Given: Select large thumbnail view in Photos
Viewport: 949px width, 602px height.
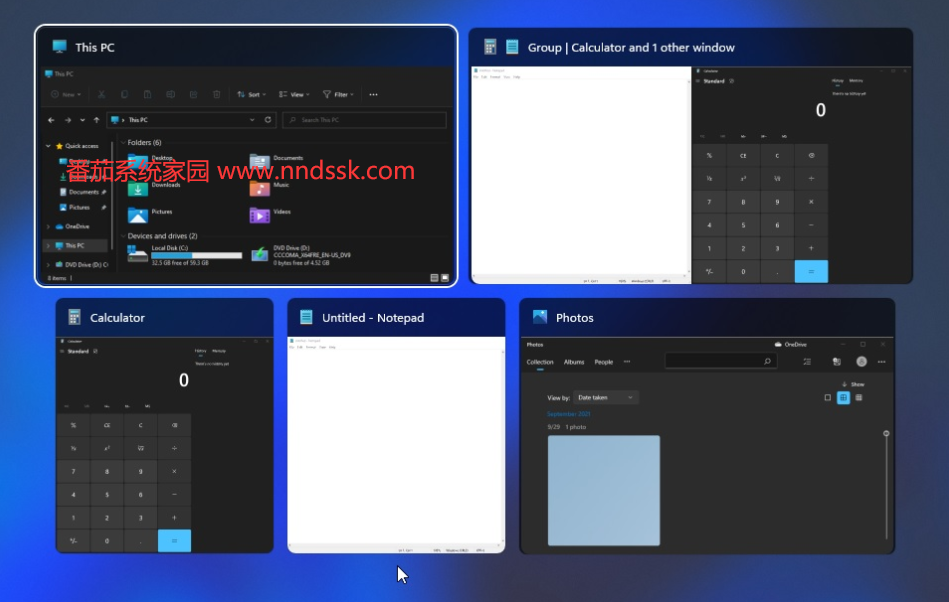Looking at the screenshot, I should click(827, 398).
